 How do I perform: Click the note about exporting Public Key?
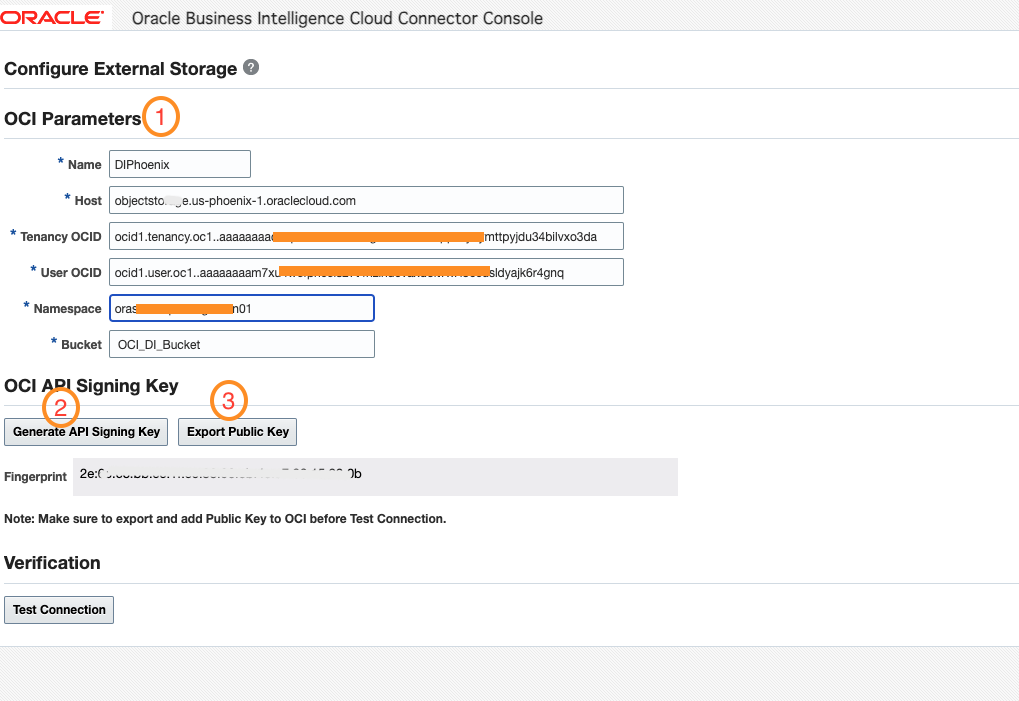[225, 519]
